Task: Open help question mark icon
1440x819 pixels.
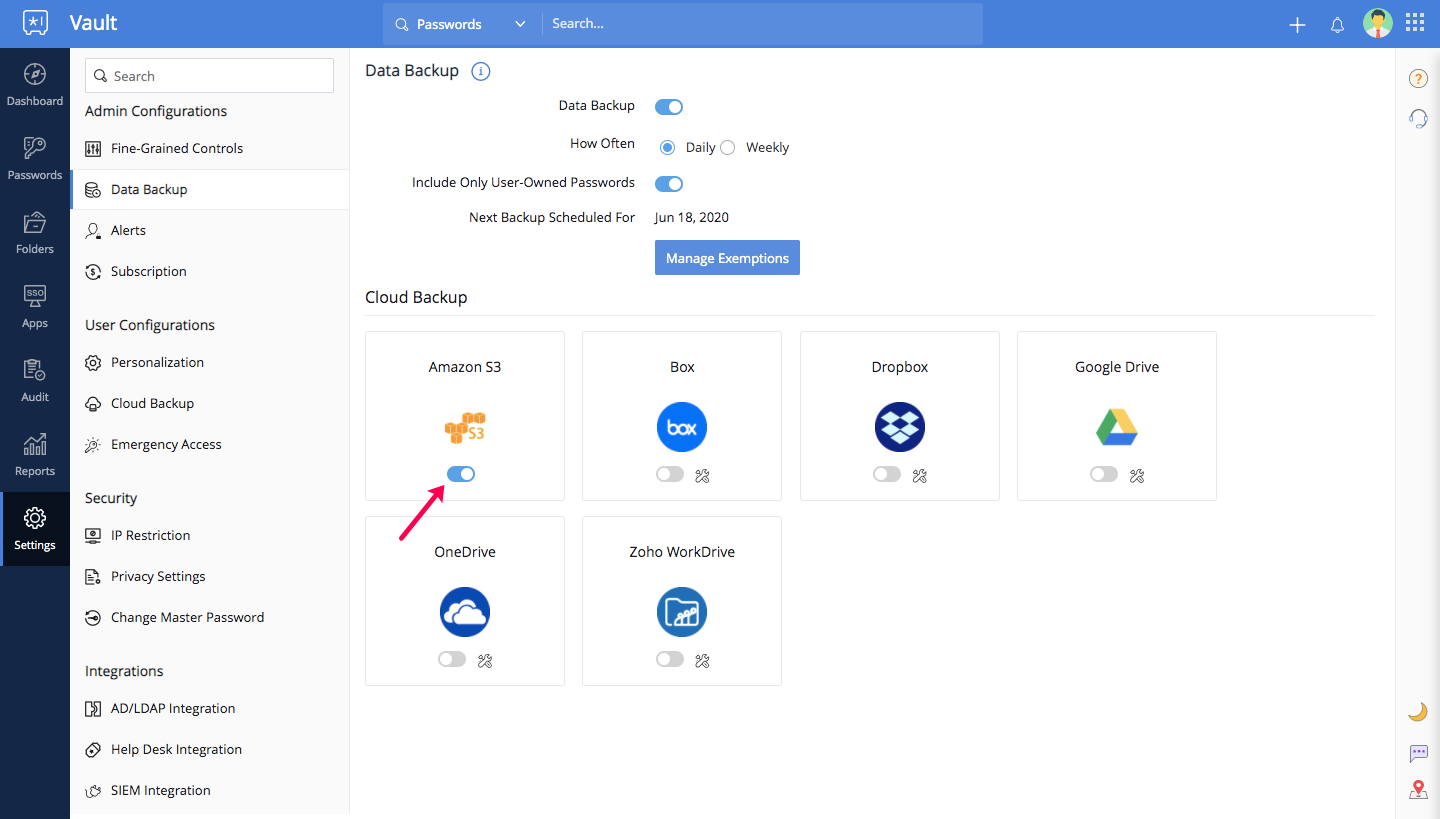Action: (x=1418, y=79)
